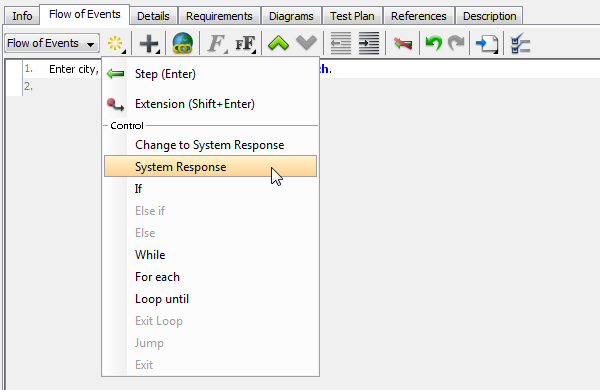Select the highlighted System Response item

[210, 166]
